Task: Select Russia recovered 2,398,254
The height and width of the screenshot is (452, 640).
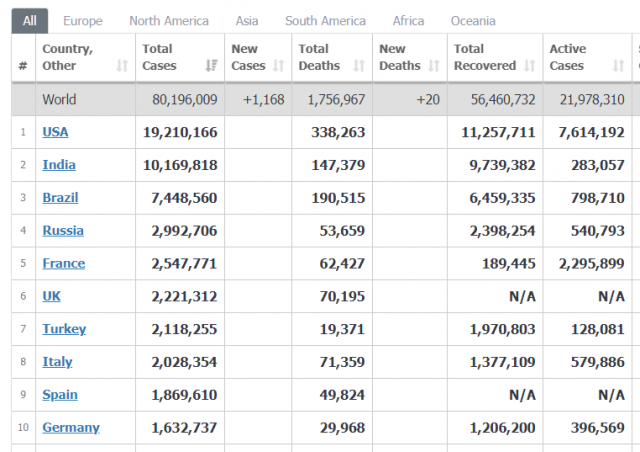Action: click(502, 231)
